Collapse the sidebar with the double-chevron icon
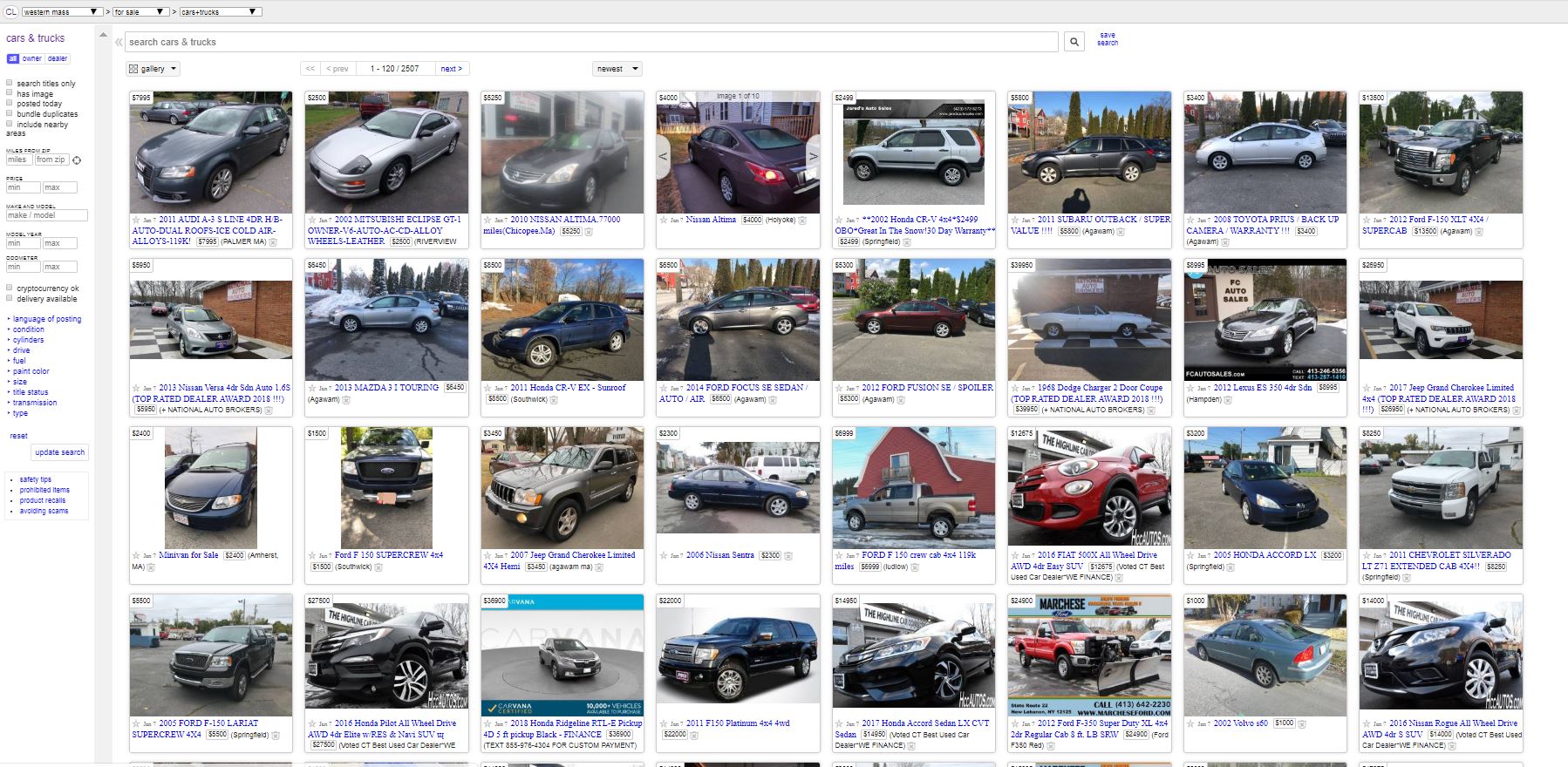The width and height of the screenshot is (1568, 767). (x=119, y=42)
